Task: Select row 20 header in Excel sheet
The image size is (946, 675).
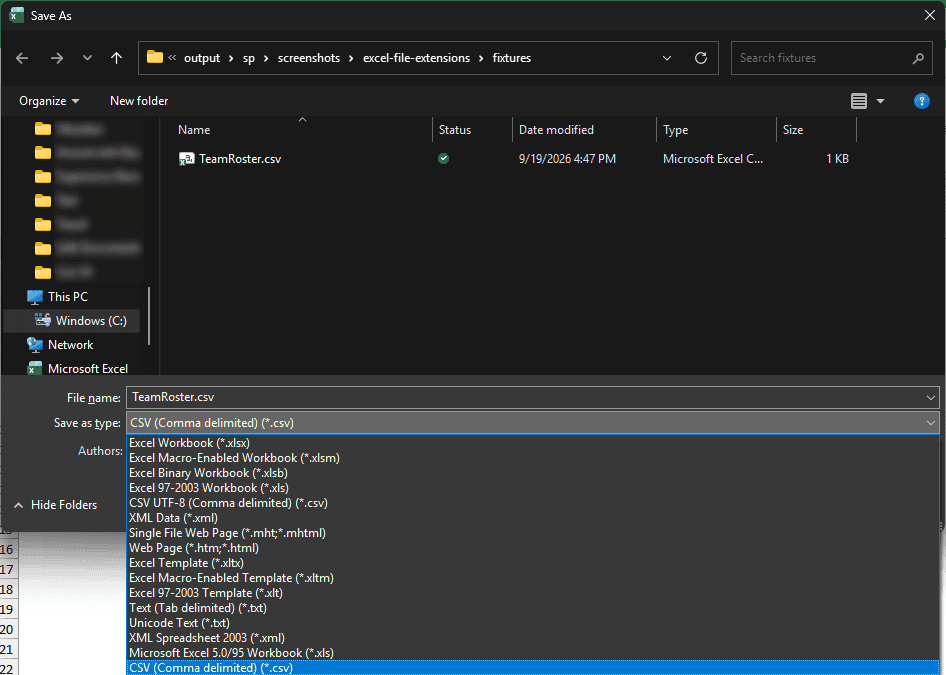Action: [7, 629]
